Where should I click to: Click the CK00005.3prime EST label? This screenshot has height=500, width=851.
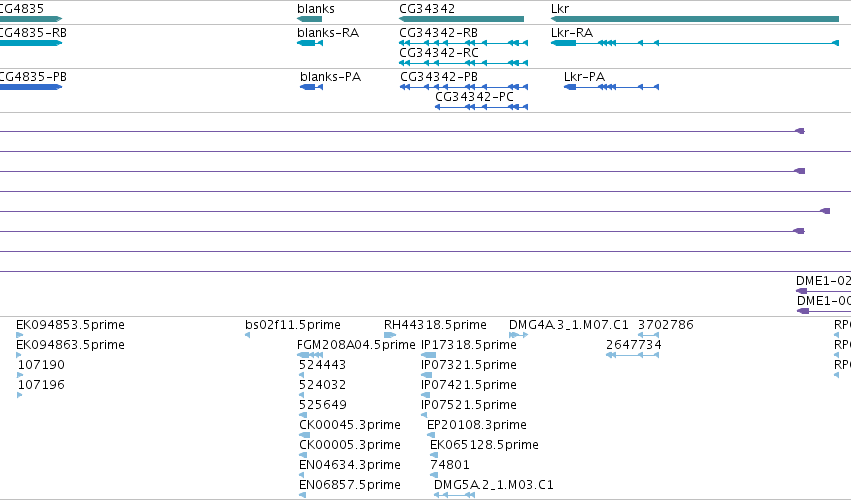coord(350,445)
